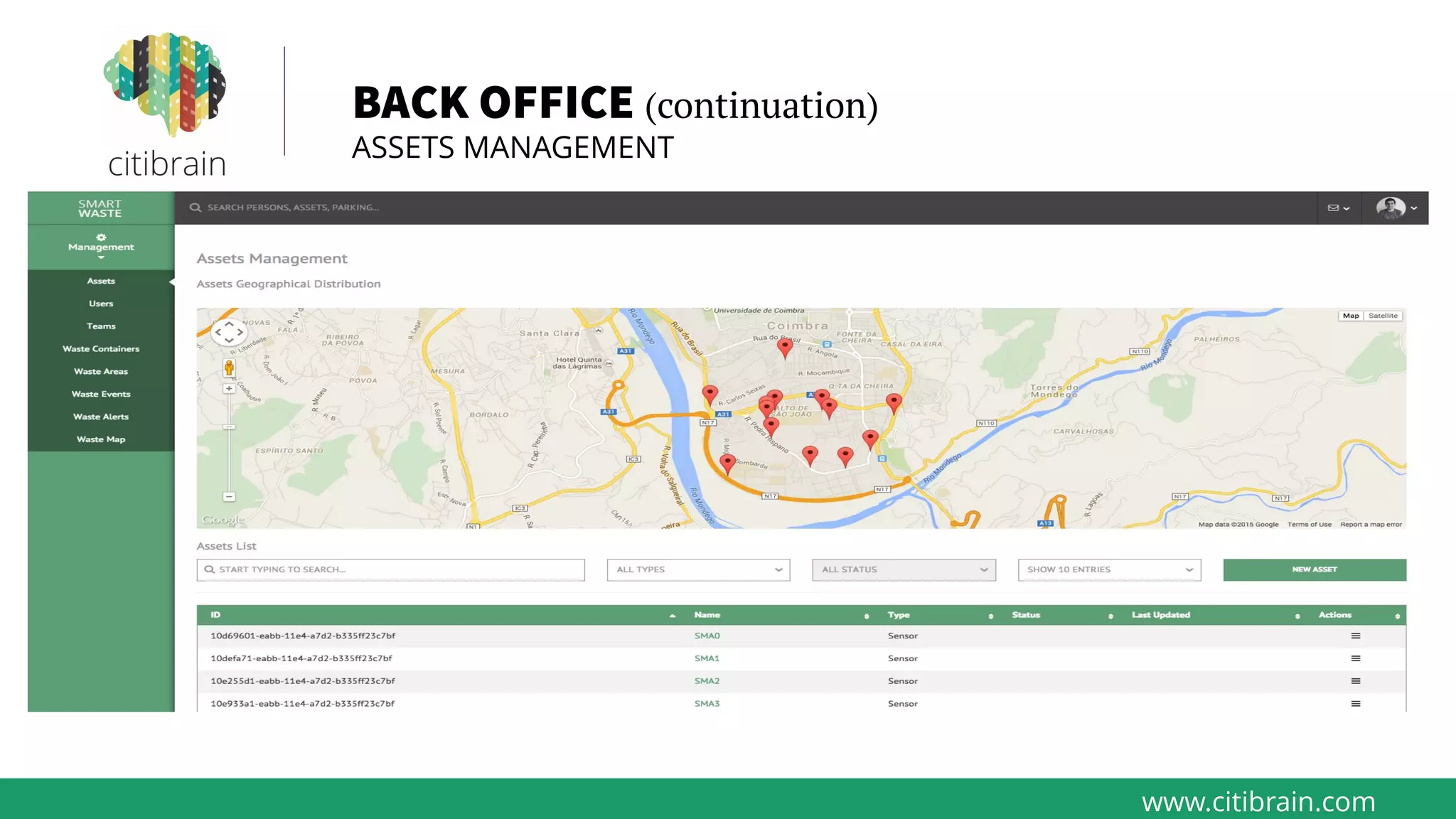This screenshot has width=1456, height=819.
Task: Click the Smart Waste logo
Action: pyautogui.click(x=100, y=208)
